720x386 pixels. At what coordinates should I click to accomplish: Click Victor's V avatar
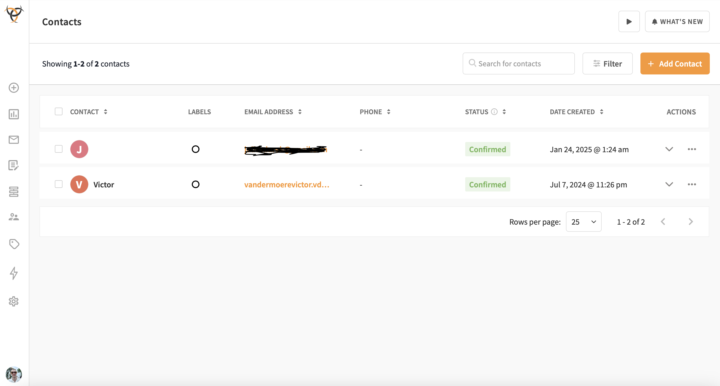point(79,185)
